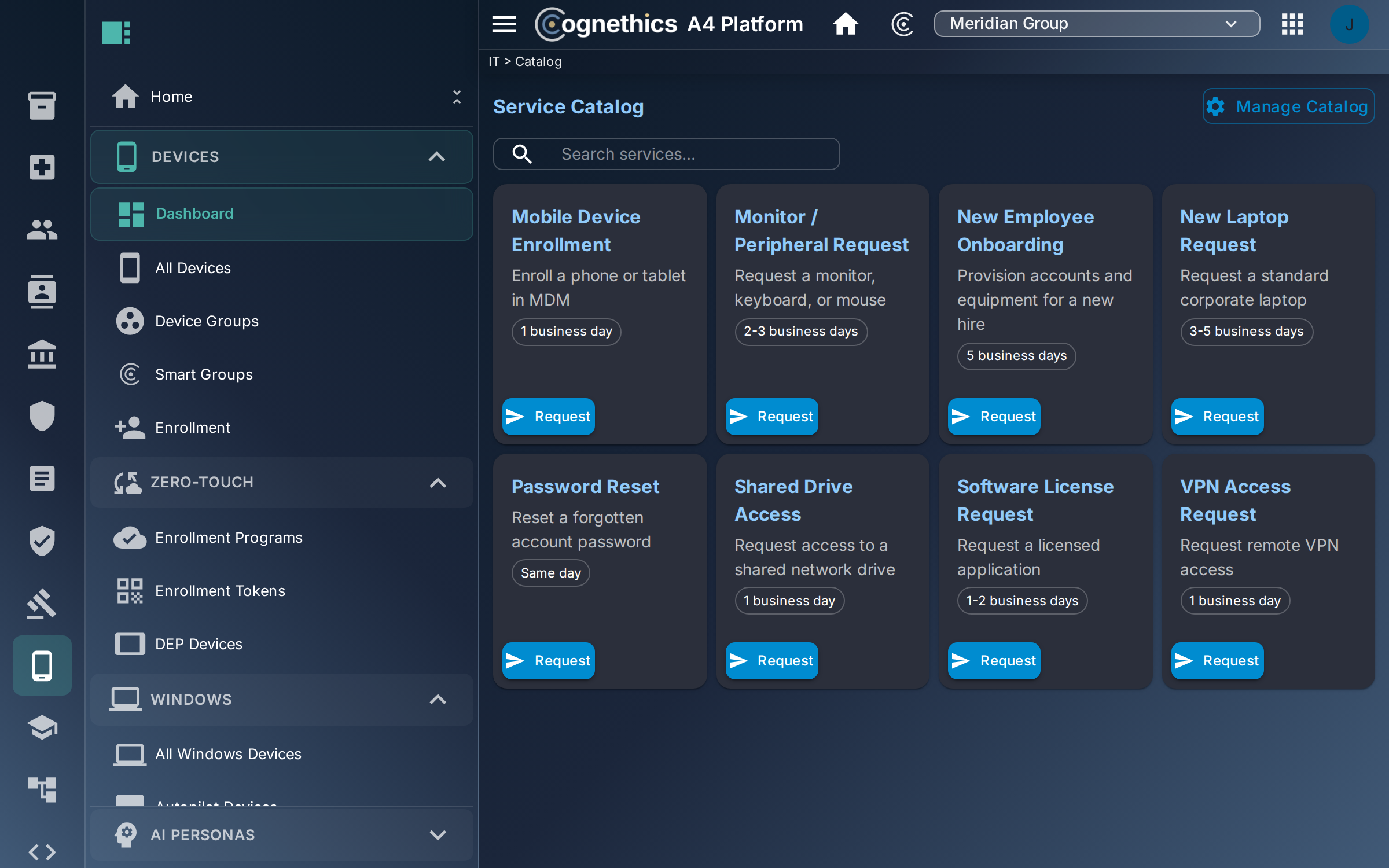Open the graduation cap rail icon
This screenshot has width=1389, height=868.
pos(42,727)
